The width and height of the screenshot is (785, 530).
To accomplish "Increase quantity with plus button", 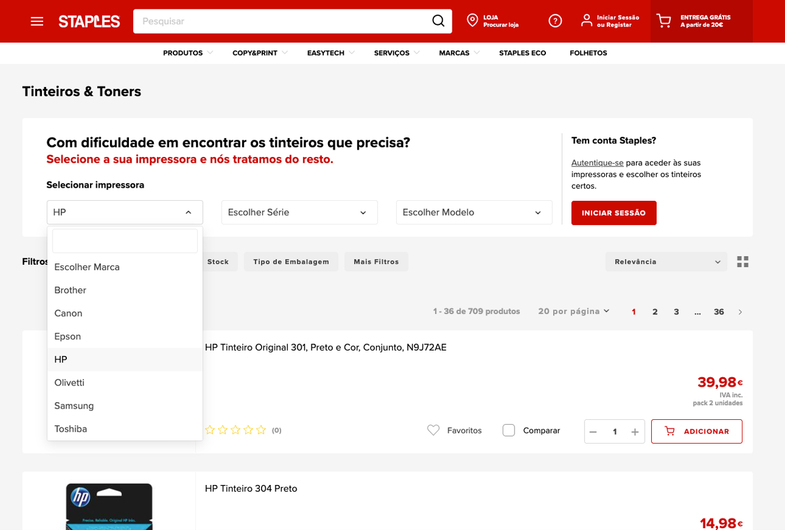I will [635, 432].
